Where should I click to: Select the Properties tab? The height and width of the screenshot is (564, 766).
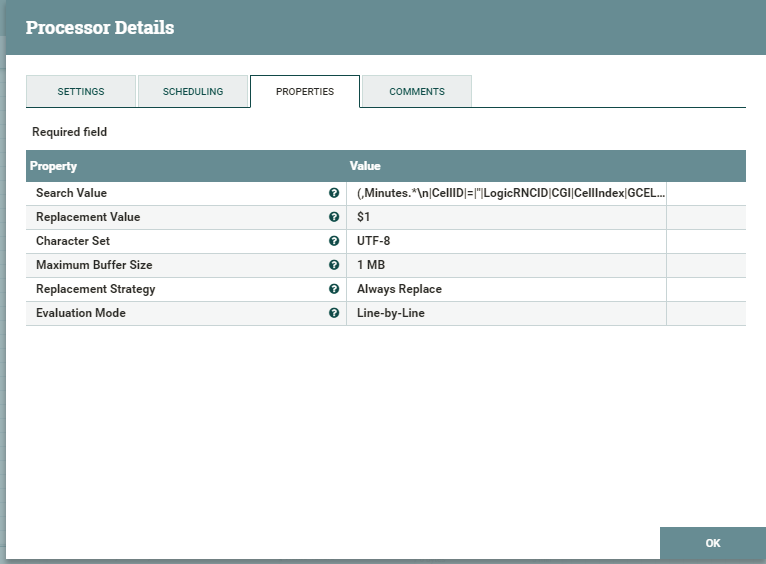(305, 91)
